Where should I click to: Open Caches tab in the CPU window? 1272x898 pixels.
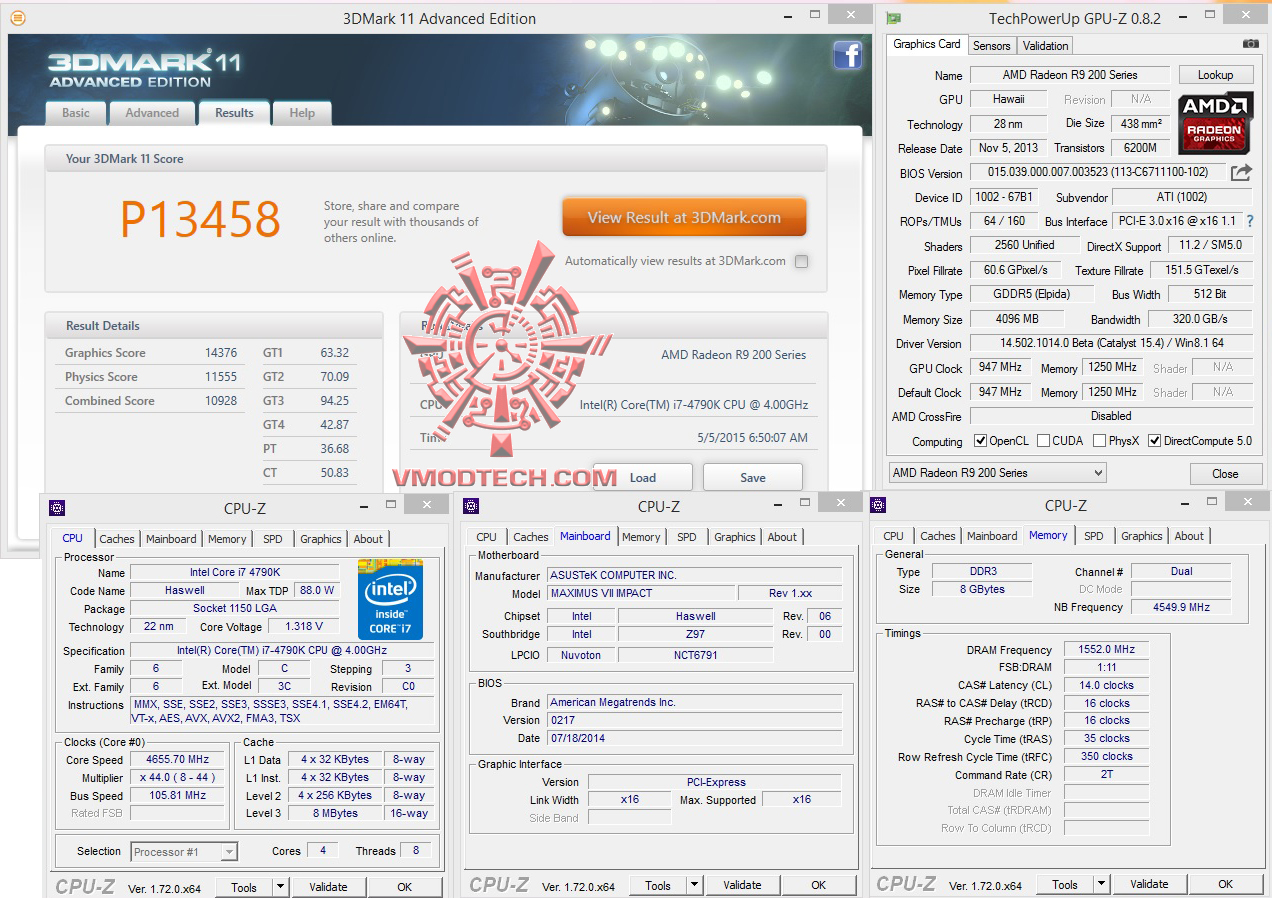click(117, 539)
